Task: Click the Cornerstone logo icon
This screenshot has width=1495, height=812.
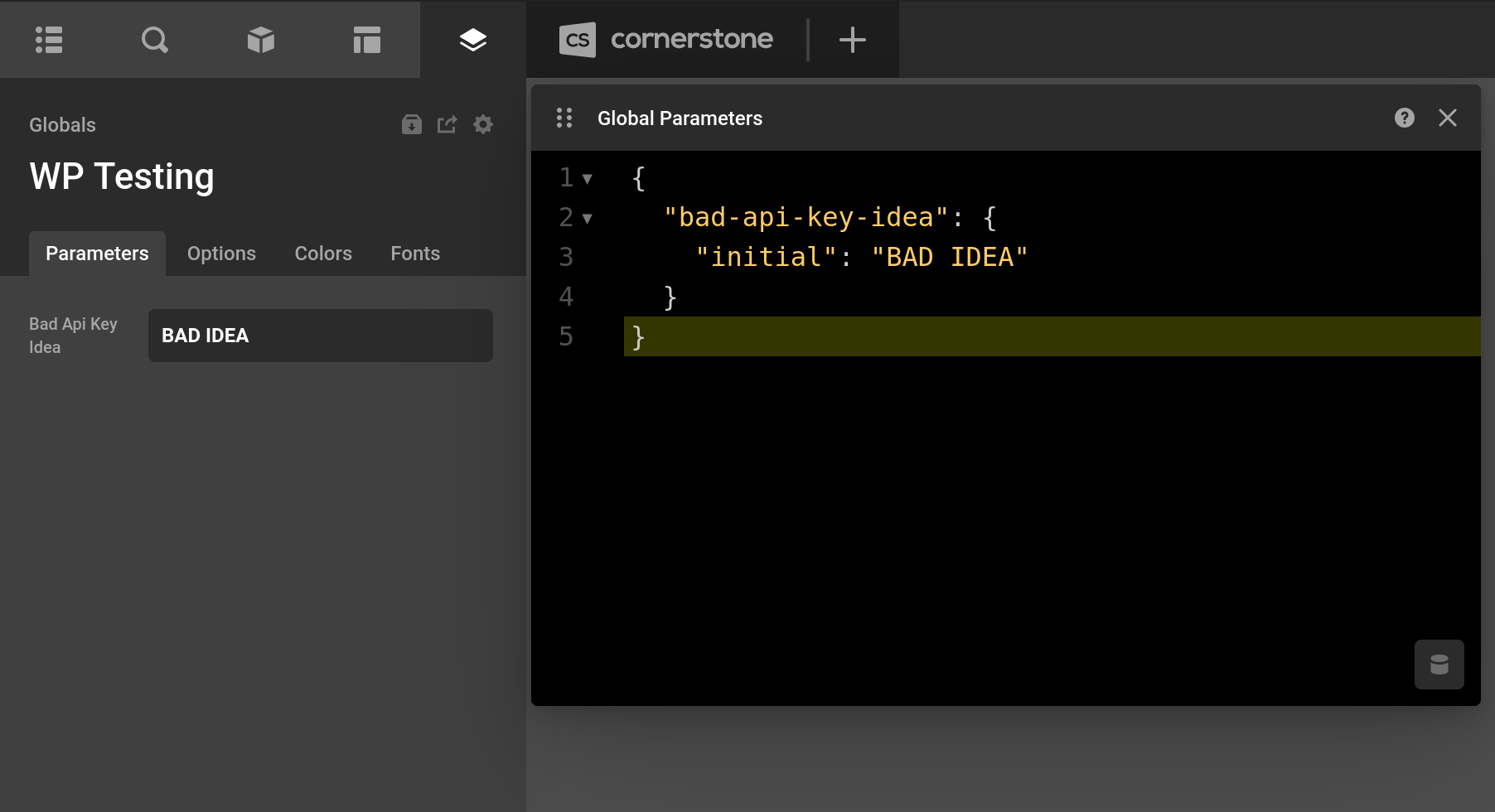Action: click(578, 39)
